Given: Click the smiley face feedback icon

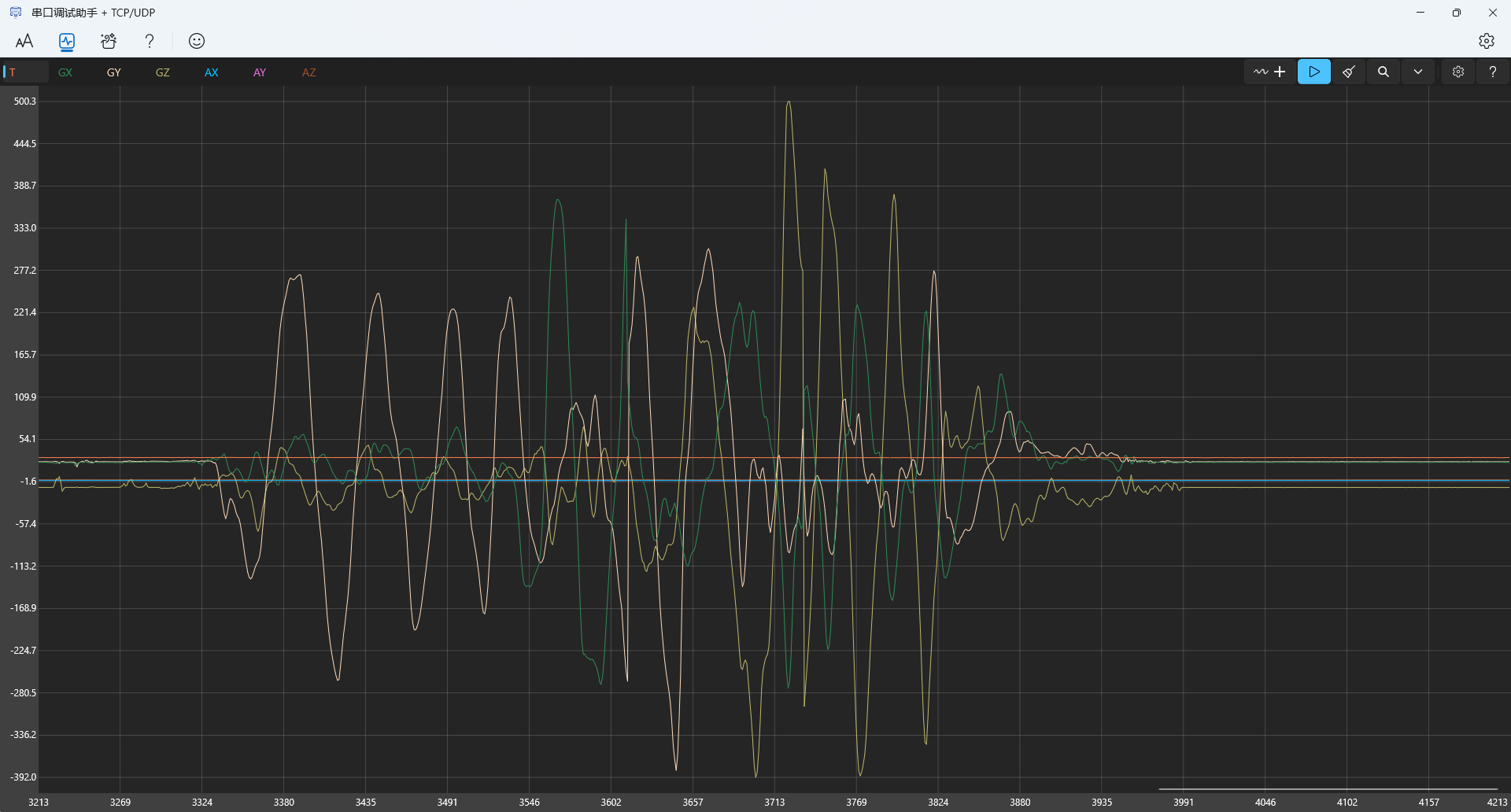Looking at the screenshot, I should (197, 41).
